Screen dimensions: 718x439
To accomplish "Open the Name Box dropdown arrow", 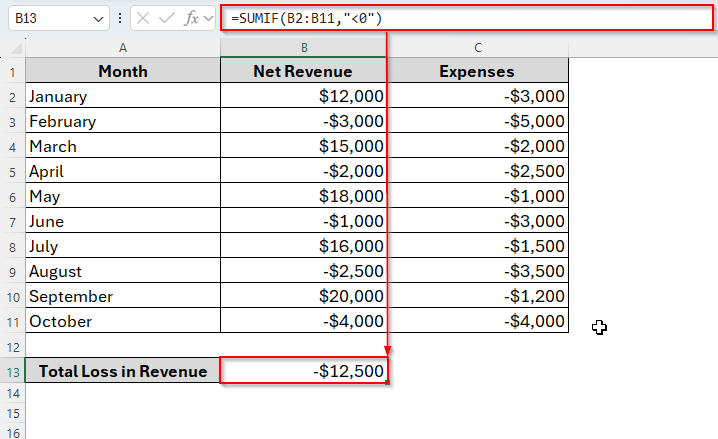I will click(97, 19).
